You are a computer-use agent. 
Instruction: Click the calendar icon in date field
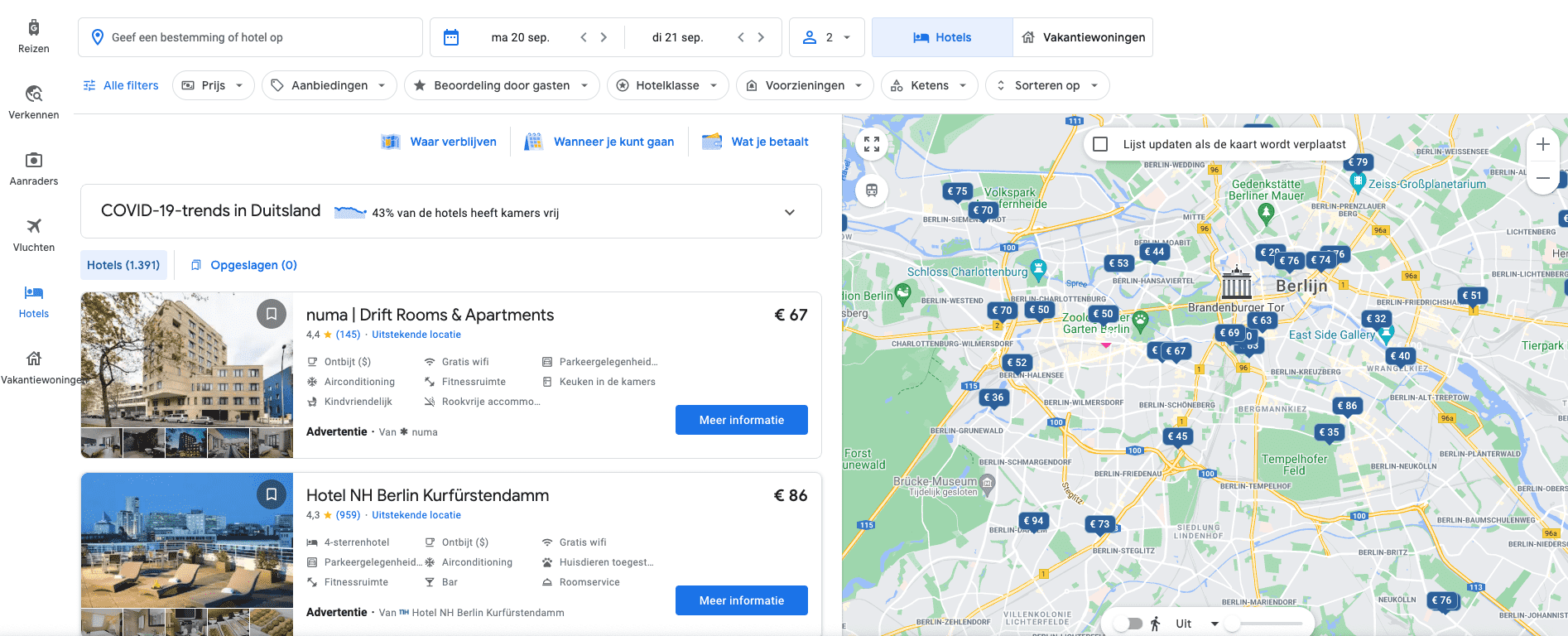(x=451, y=37)
